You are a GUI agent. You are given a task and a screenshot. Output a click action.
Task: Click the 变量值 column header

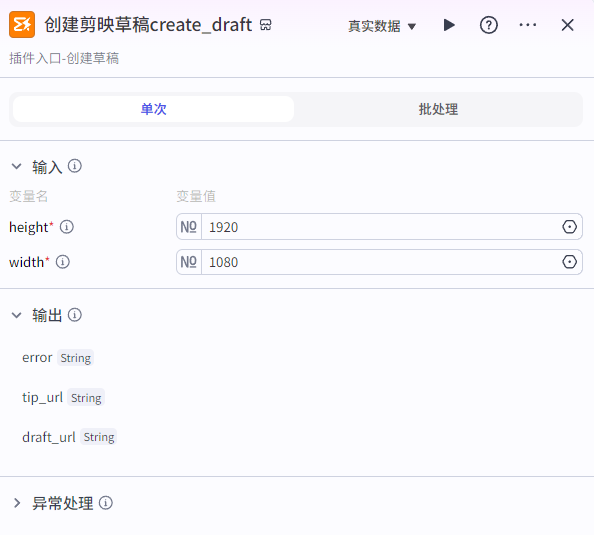coord(196,196)
